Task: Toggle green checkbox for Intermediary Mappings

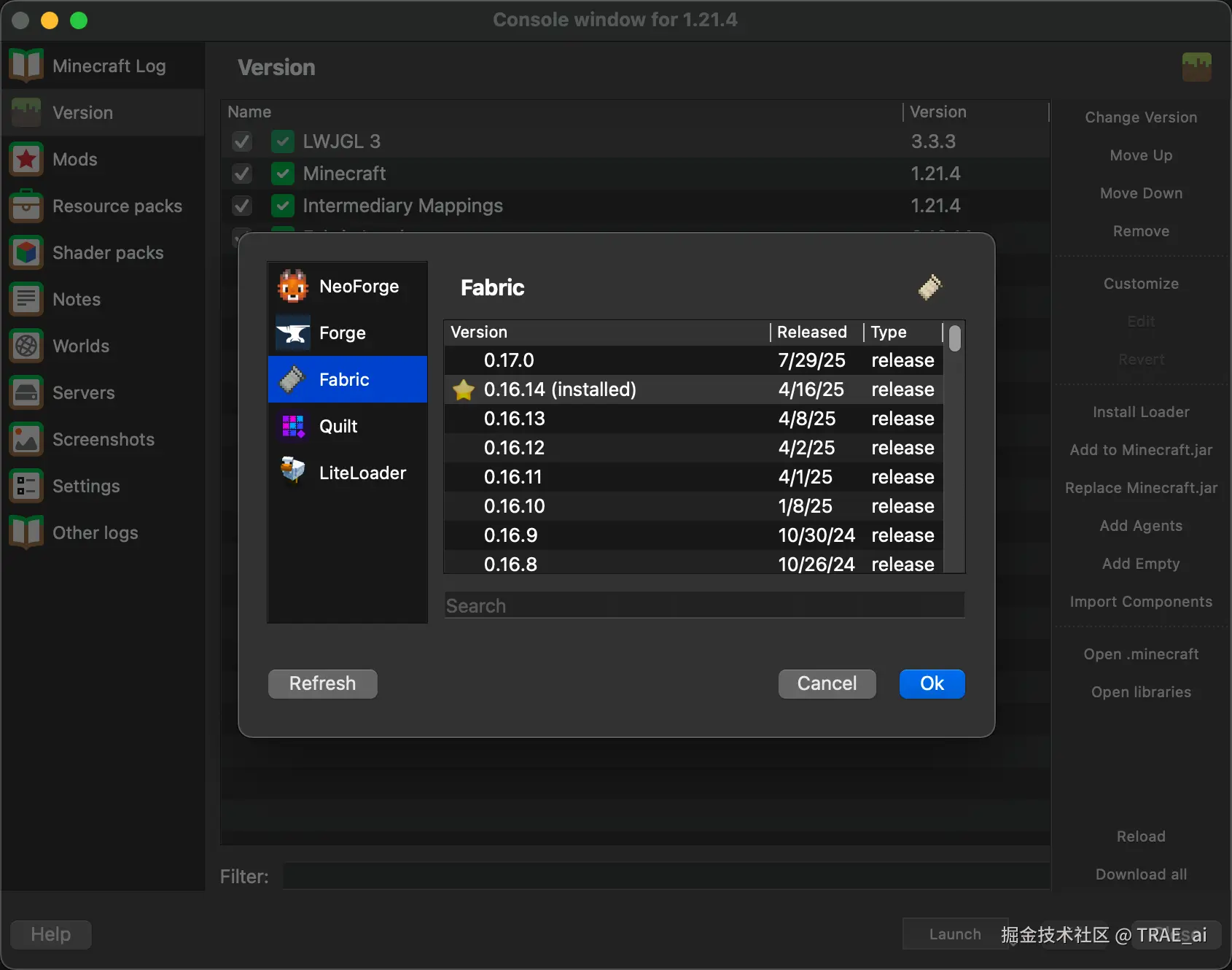Action: [283, 206]
